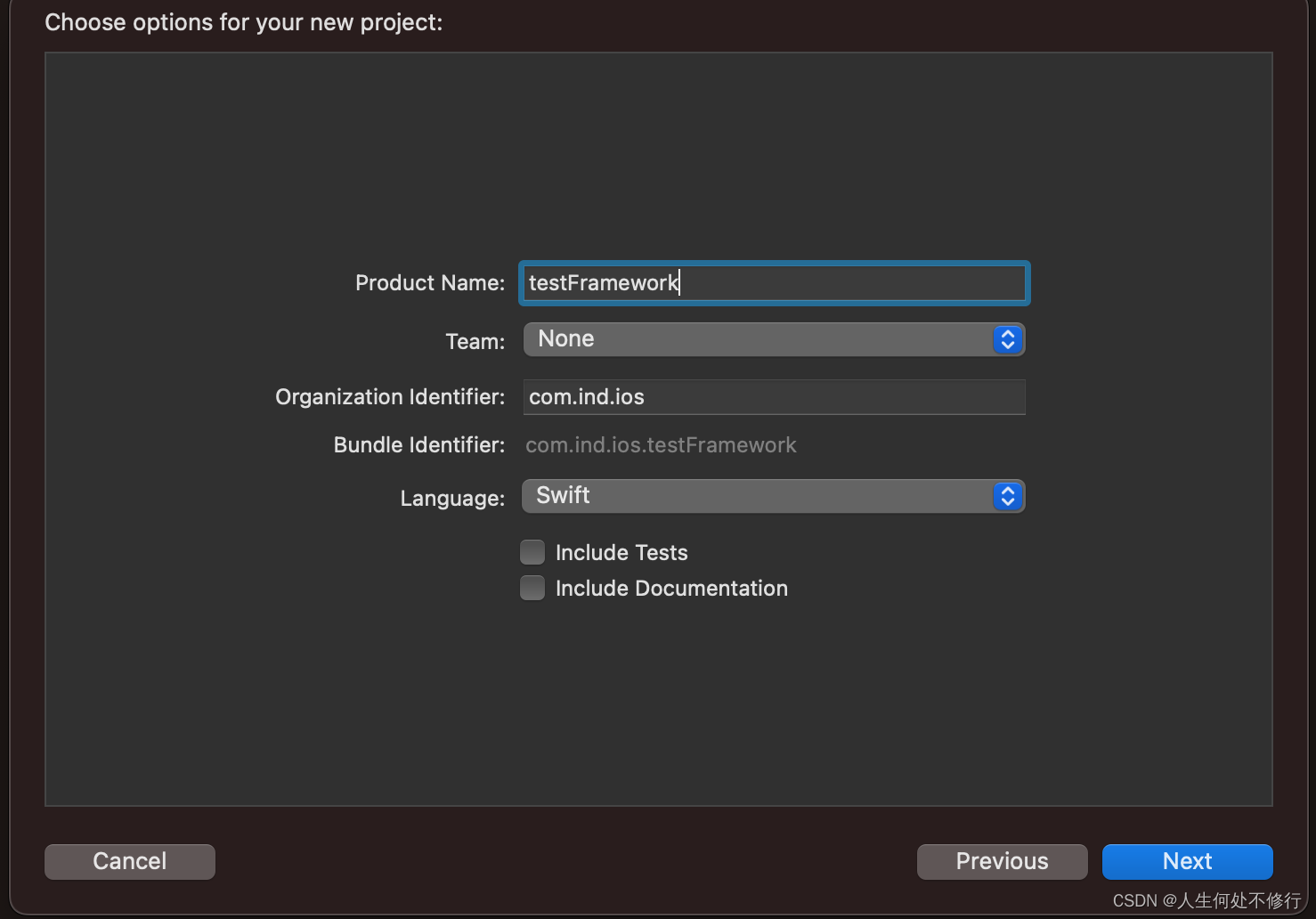Image resolution: width=1316 pixels, height=919 pixels.
Task: Click the Bundle Identifier value text
Action: (661, 444)
